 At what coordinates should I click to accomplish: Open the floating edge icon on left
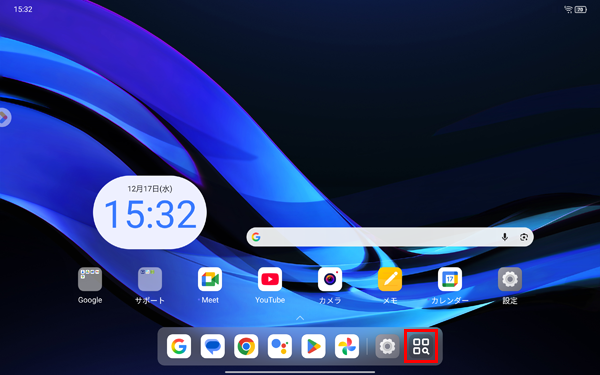click(4, 117)
